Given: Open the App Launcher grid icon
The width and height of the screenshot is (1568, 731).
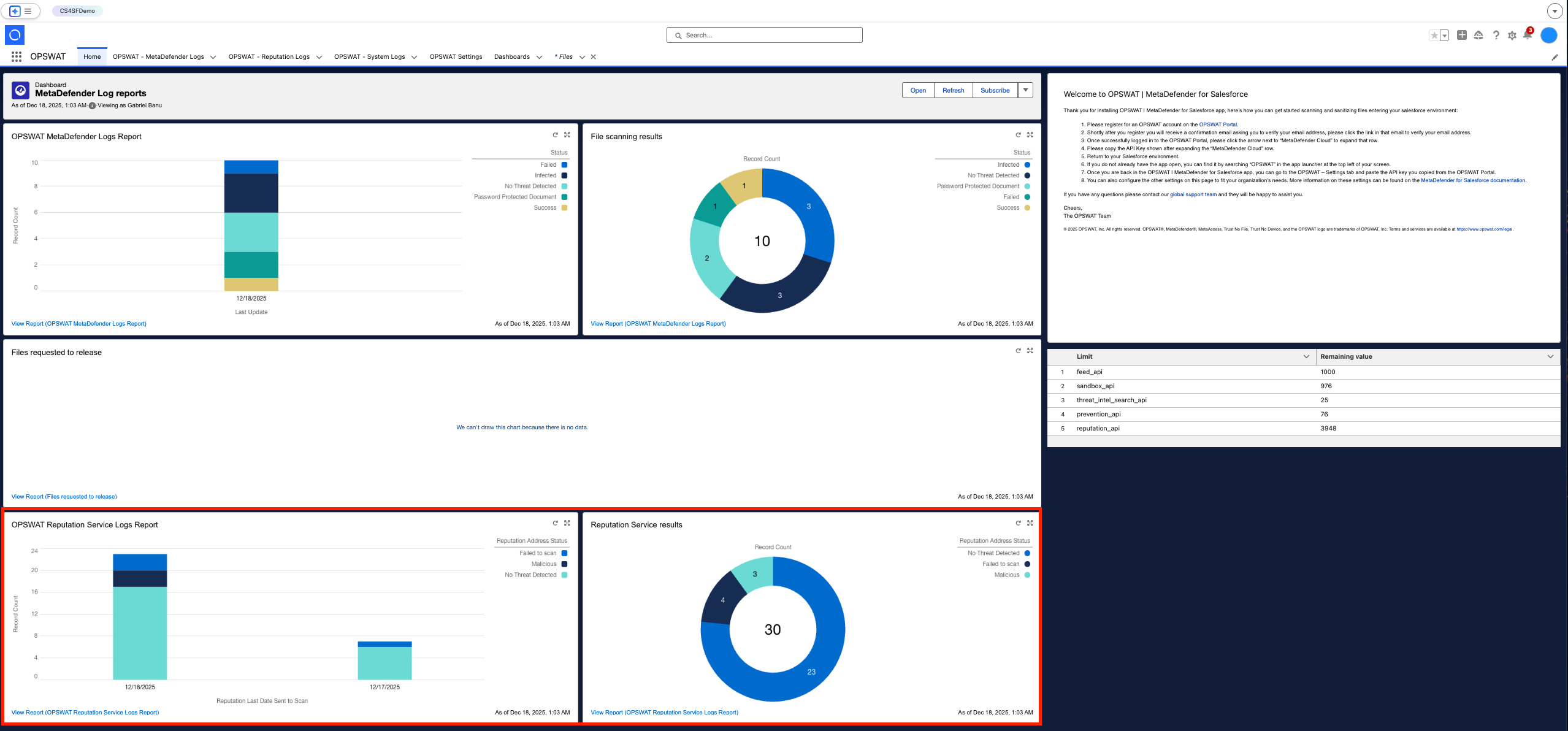Looking at the screenshot, I should click(x=17, y=56).
